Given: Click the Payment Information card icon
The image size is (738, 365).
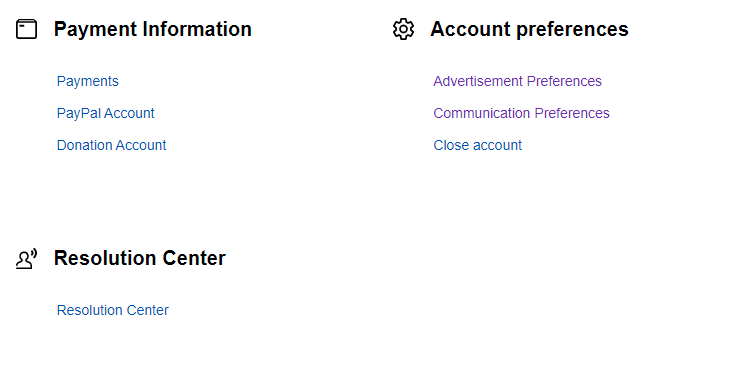Looking at the screenshot, I should pyautogui.click(x=26, y=29).
